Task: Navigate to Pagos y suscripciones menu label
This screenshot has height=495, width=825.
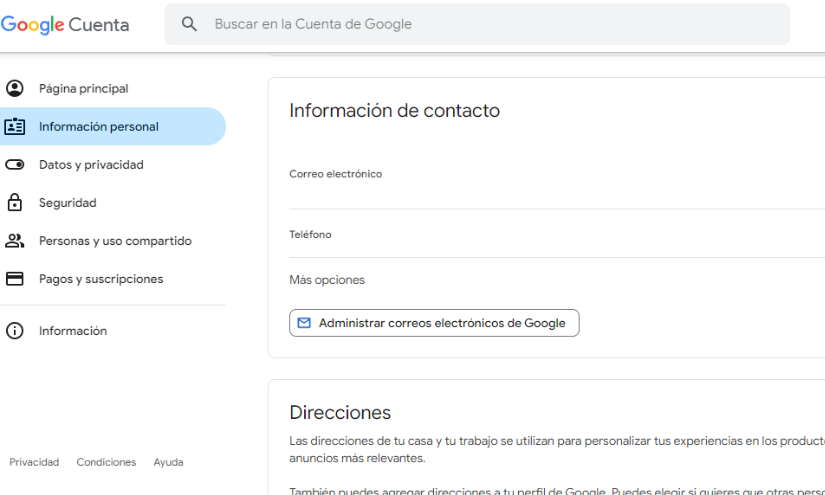Action: (x=100, y=279)
